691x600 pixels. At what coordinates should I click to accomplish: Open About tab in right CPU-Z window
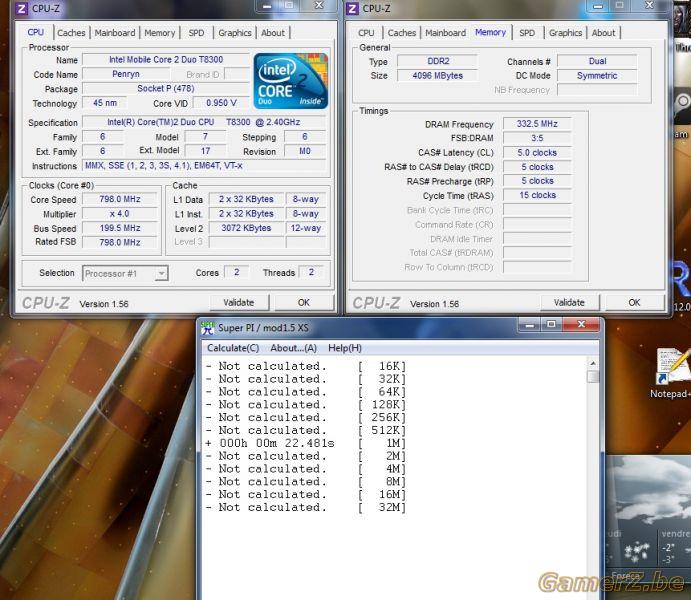(x=603, y=33)
